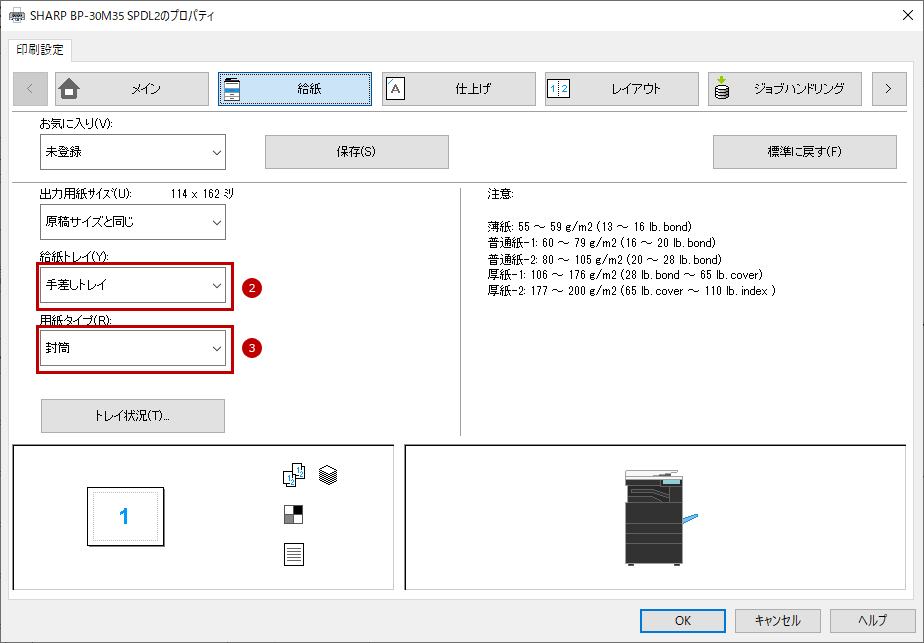The image size is (924, 643).
Task: Click the document lines icon in preview
Action: (293, 555)
